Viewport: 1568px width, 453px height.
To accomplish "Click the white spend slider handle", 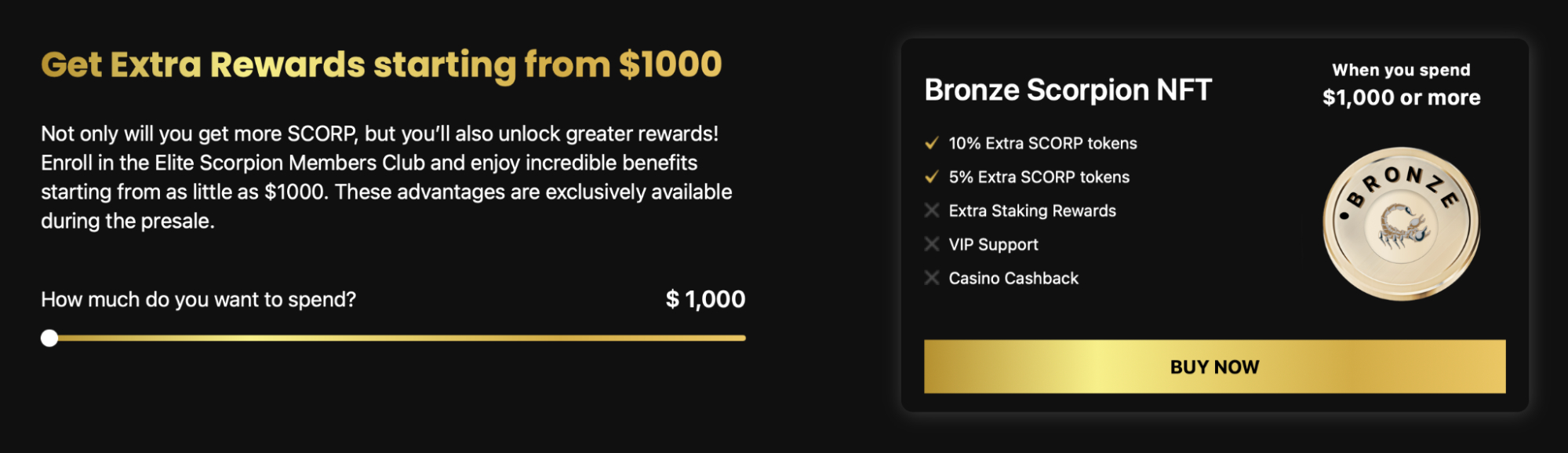I will pyautogui.click(x=49, y=338).
